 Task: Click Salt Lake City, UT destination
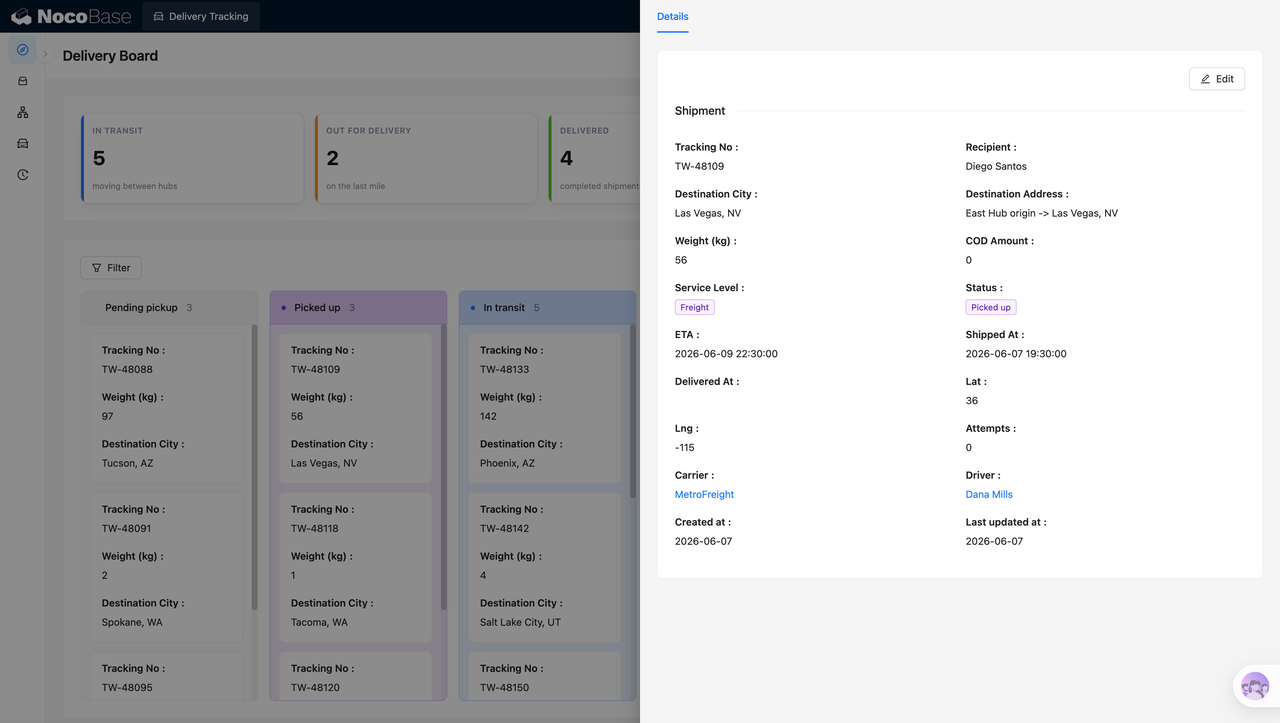[520, 622]
